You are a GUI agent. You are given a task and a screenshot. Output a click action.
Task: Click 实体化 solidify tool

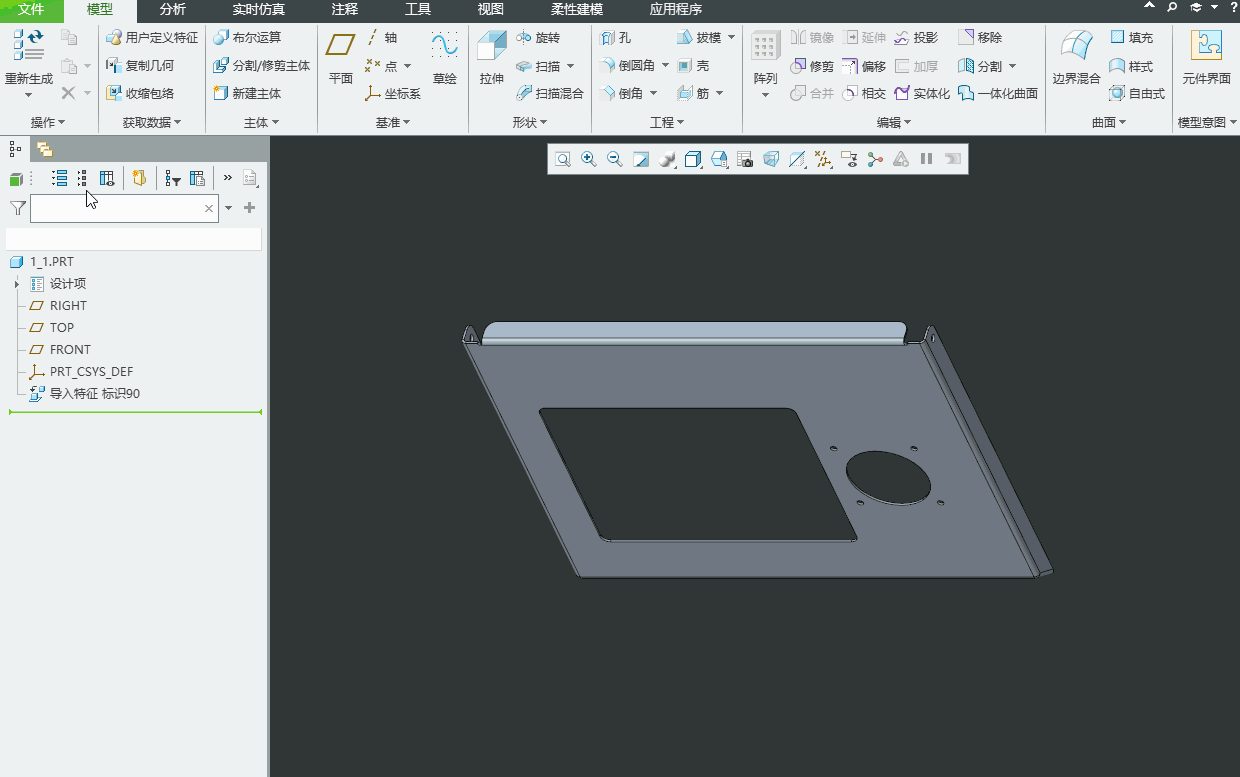coord(922,94)
